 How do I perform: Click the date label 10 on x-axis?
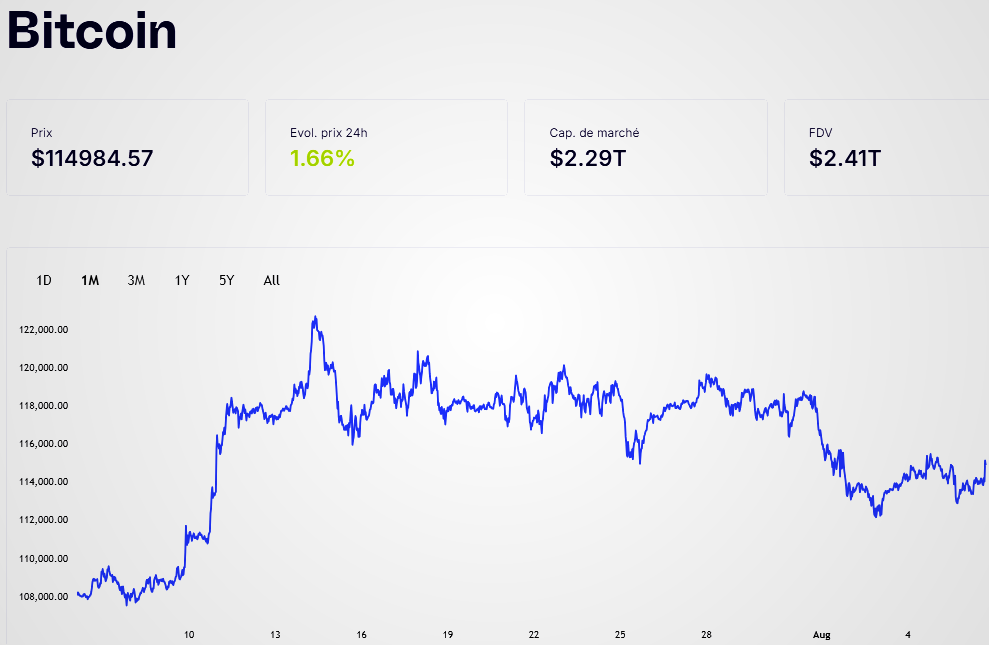pyautogui.click(x=189, y=635)
